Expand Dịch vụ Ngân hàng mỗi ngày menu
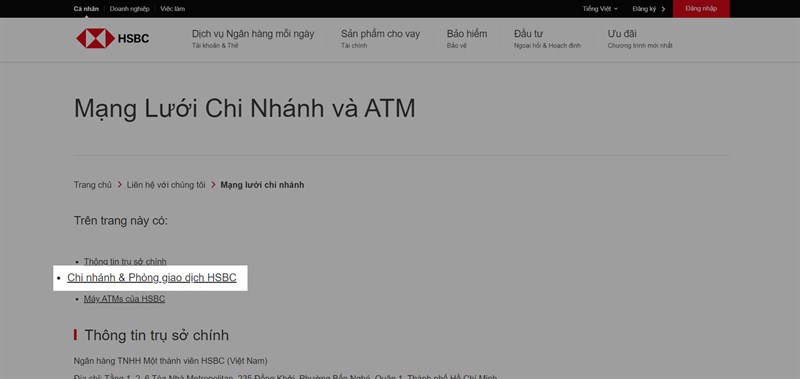The image size is (800, 379). pos(253,38)
